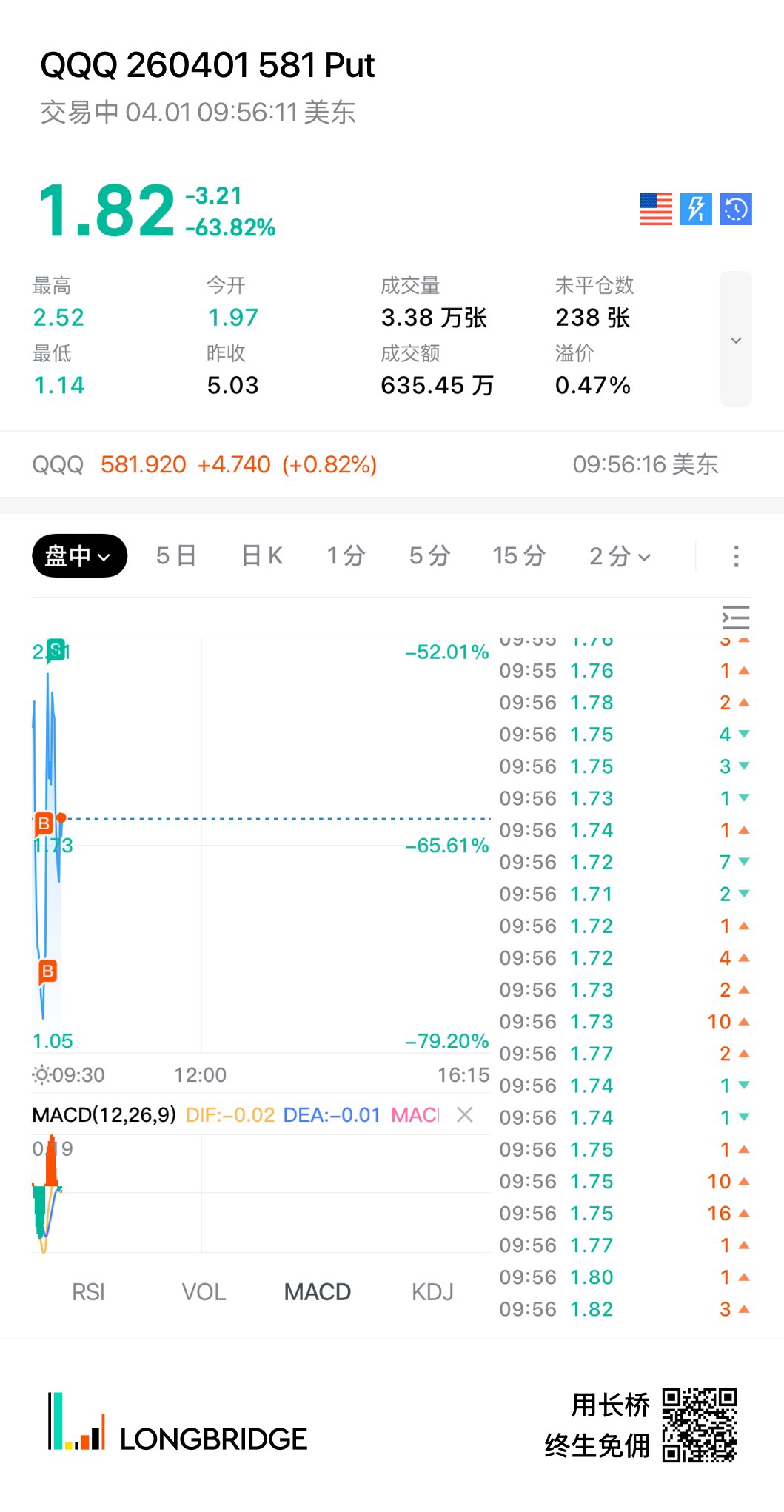Open the 2分 interval dropdown
784x1512 pixels.
(x=620, y=556)
